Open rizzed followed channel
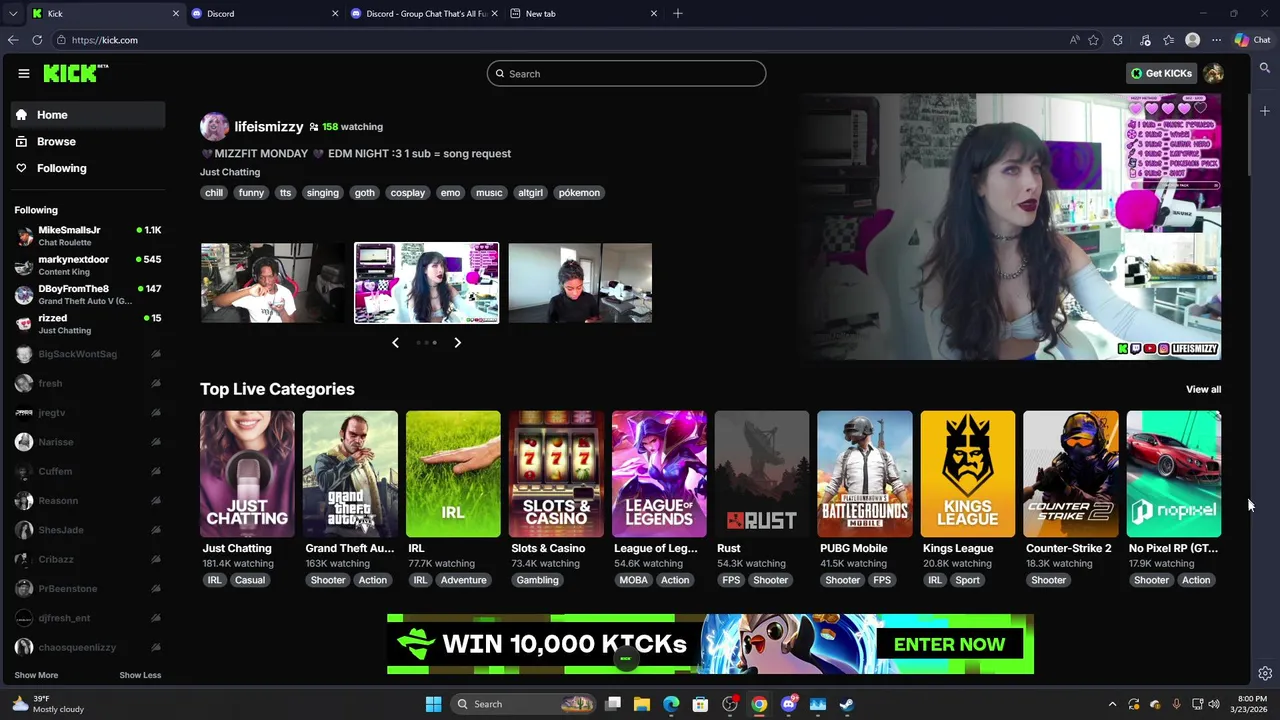This screenshot has width=1280, height=720. point(89,323)
